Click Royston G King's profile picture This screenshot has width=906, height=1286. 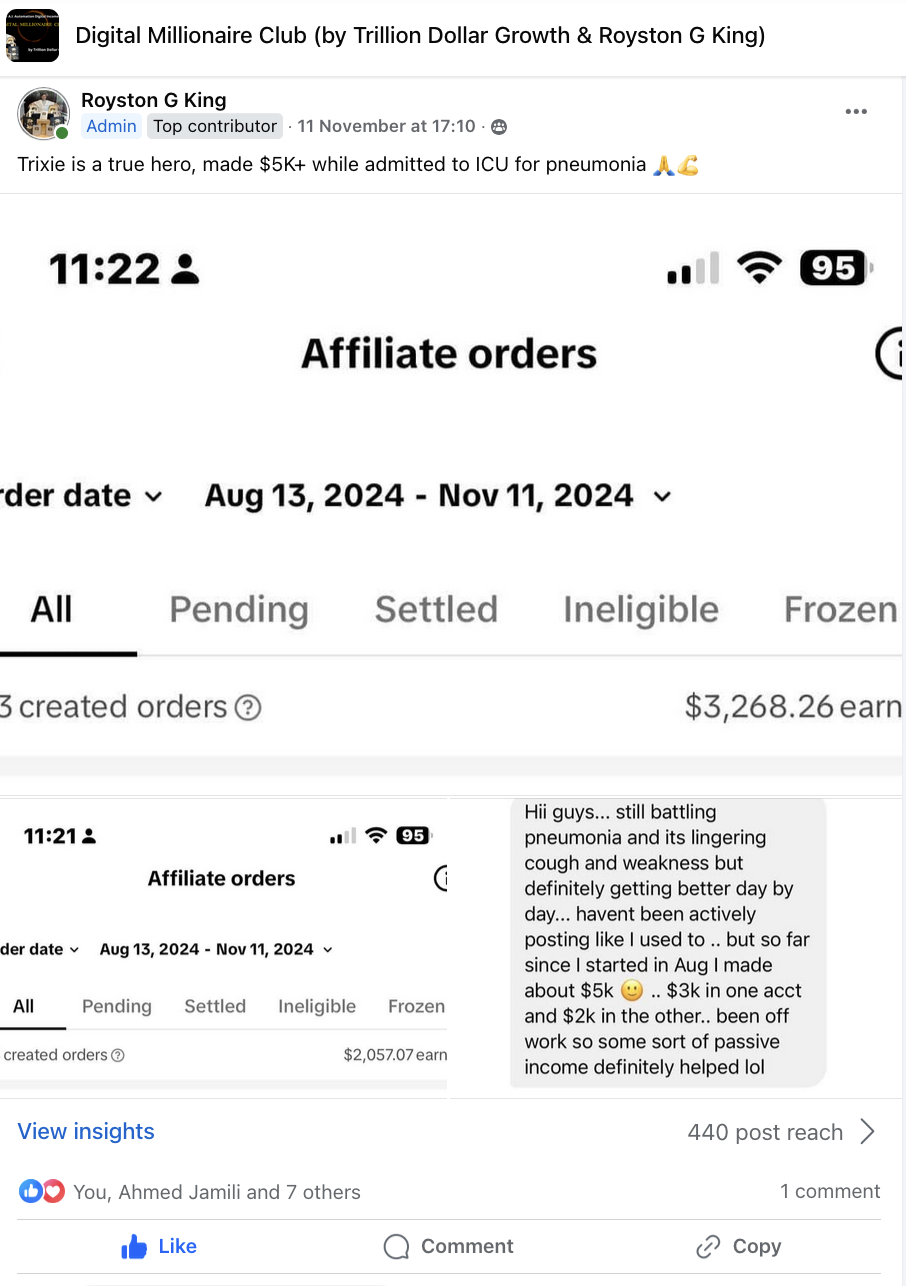pyautogui.click(x=43, y=113)
